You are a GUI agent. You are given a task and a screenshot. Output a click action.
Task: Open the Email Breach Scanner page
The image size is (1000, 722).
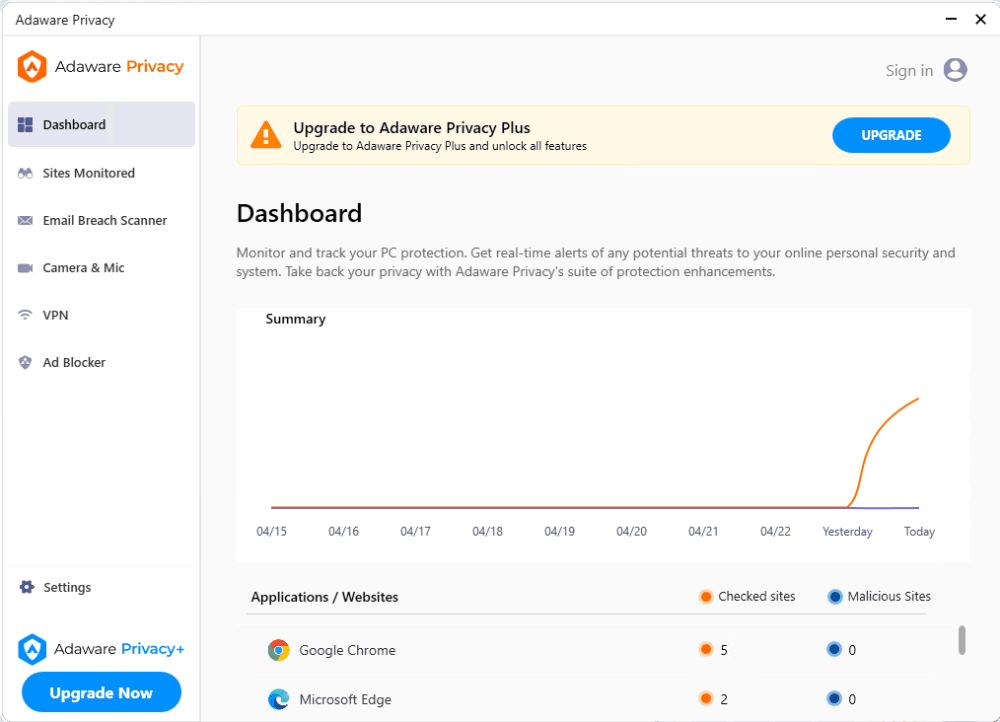click(x=104, y=221)
